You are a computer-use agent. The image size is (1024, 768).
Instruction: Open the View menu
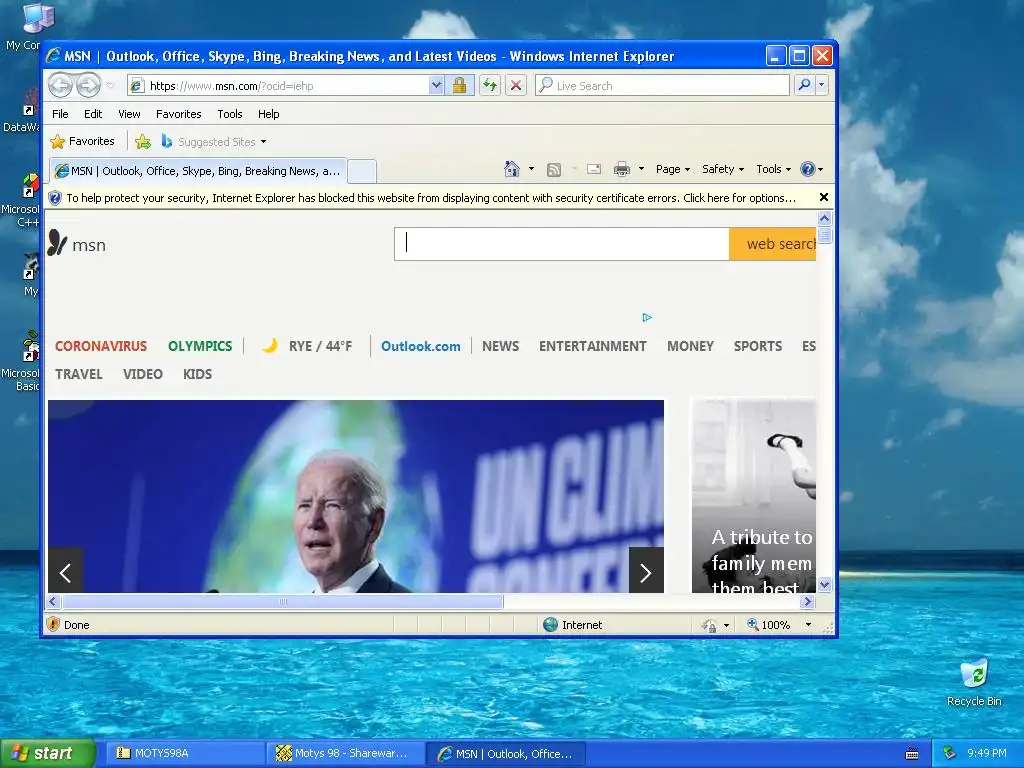pyautogui.click(x=129, y=114)
